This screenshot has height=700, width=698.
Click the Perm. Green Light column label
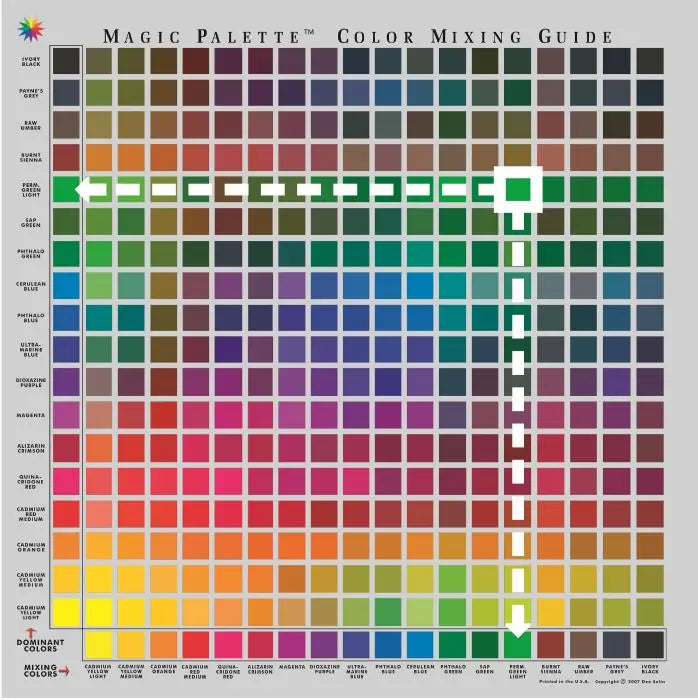(x=518, y=671)
